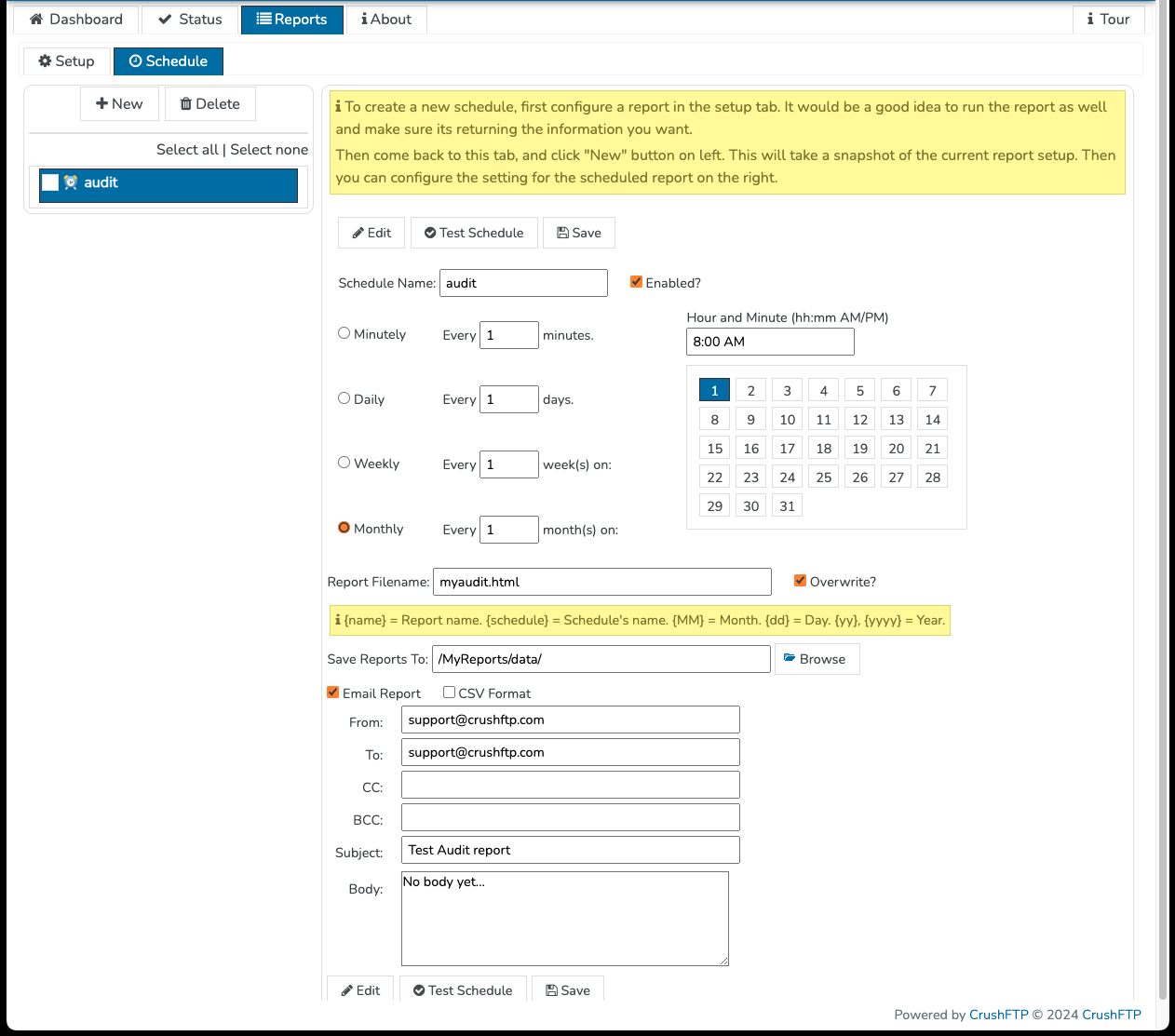Browse for a report folder
Image resolution: width=1175 pixels, height=1036 pixels.
click(x=817, y=659)
